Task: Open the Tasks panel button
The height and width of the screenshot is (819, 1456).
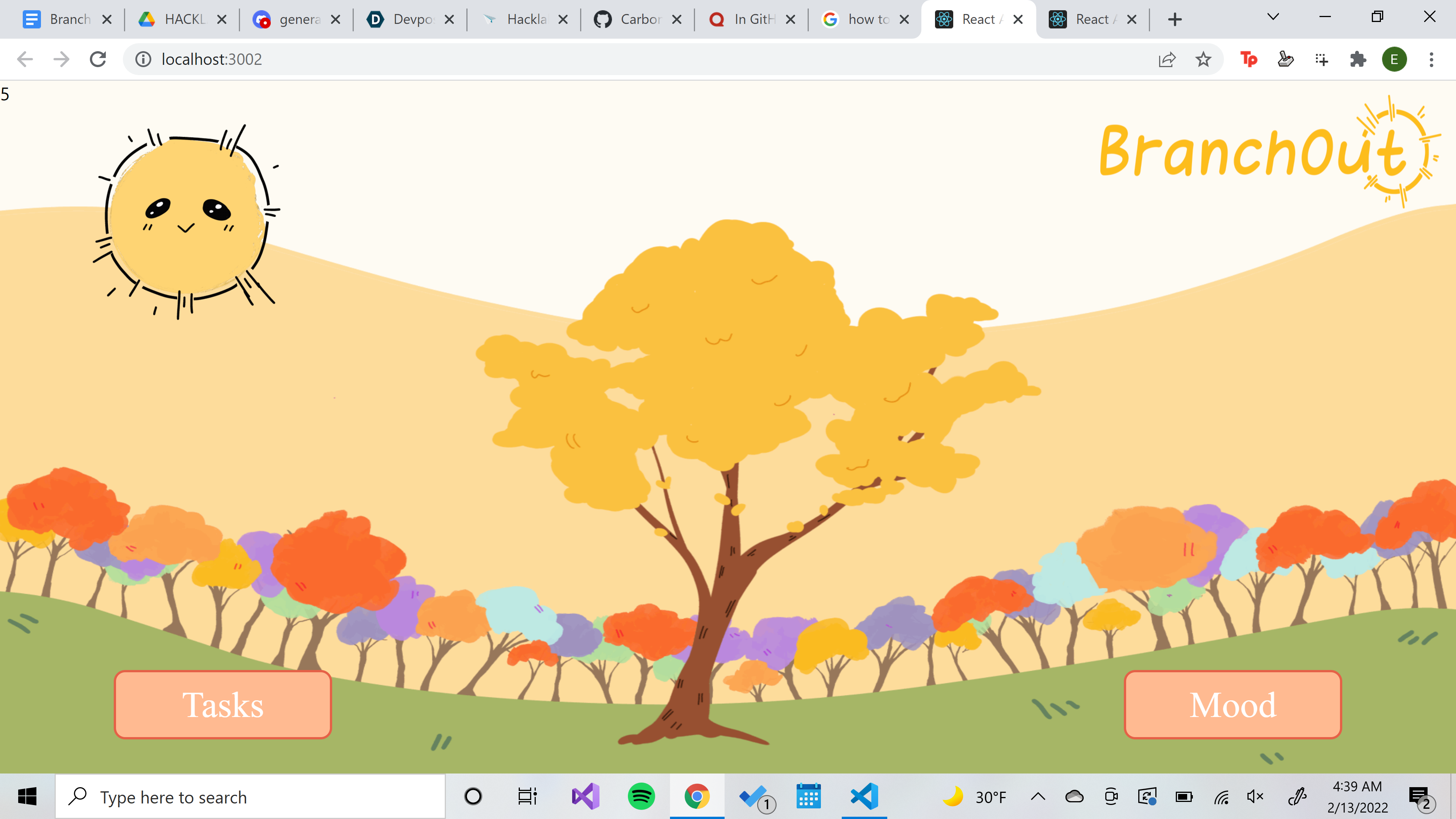Action: click(x=222, y=704)
